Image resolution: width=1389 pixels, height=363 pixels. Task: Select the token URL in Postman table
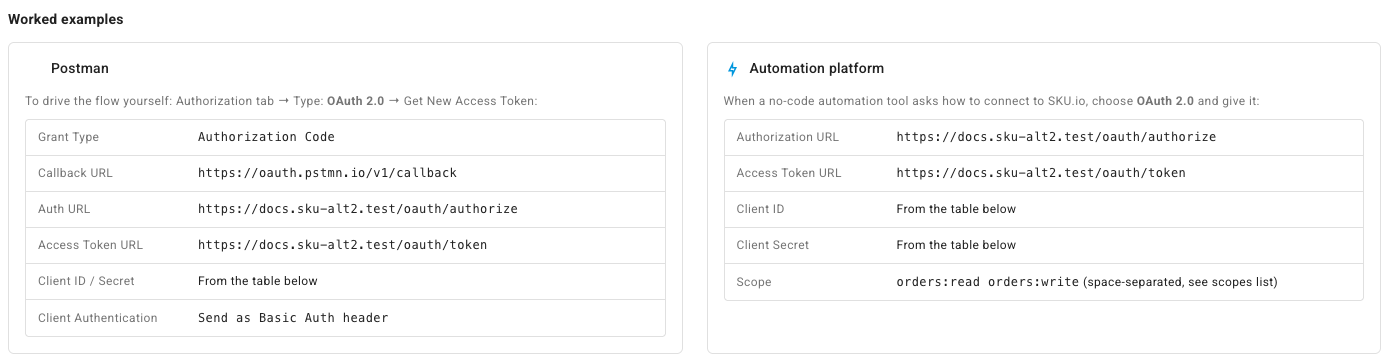click(x=342, y=245)
